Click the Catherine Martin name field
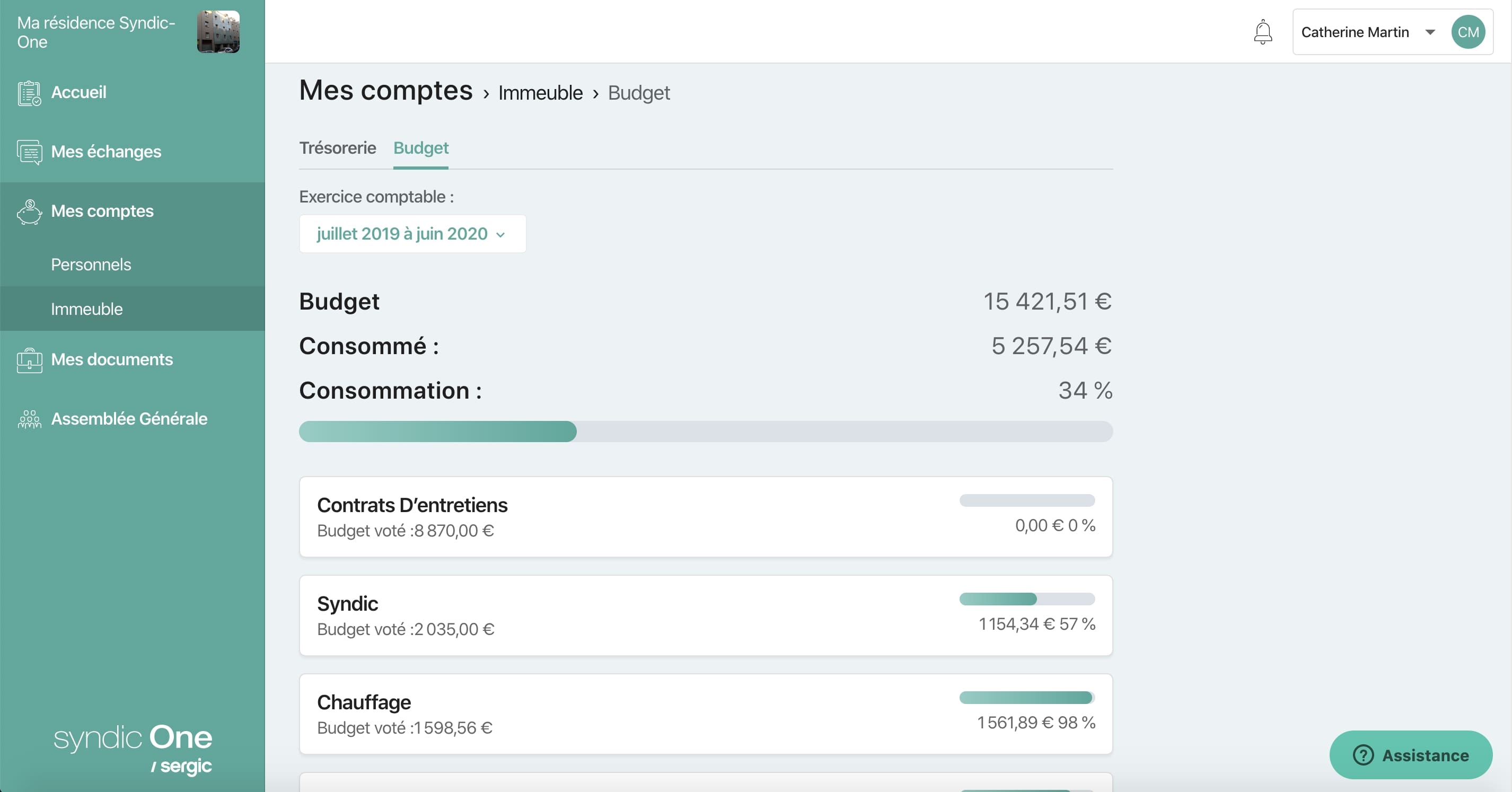Screen dimensions: 1512x792 pyautogui.click(x=1355, y=32)
